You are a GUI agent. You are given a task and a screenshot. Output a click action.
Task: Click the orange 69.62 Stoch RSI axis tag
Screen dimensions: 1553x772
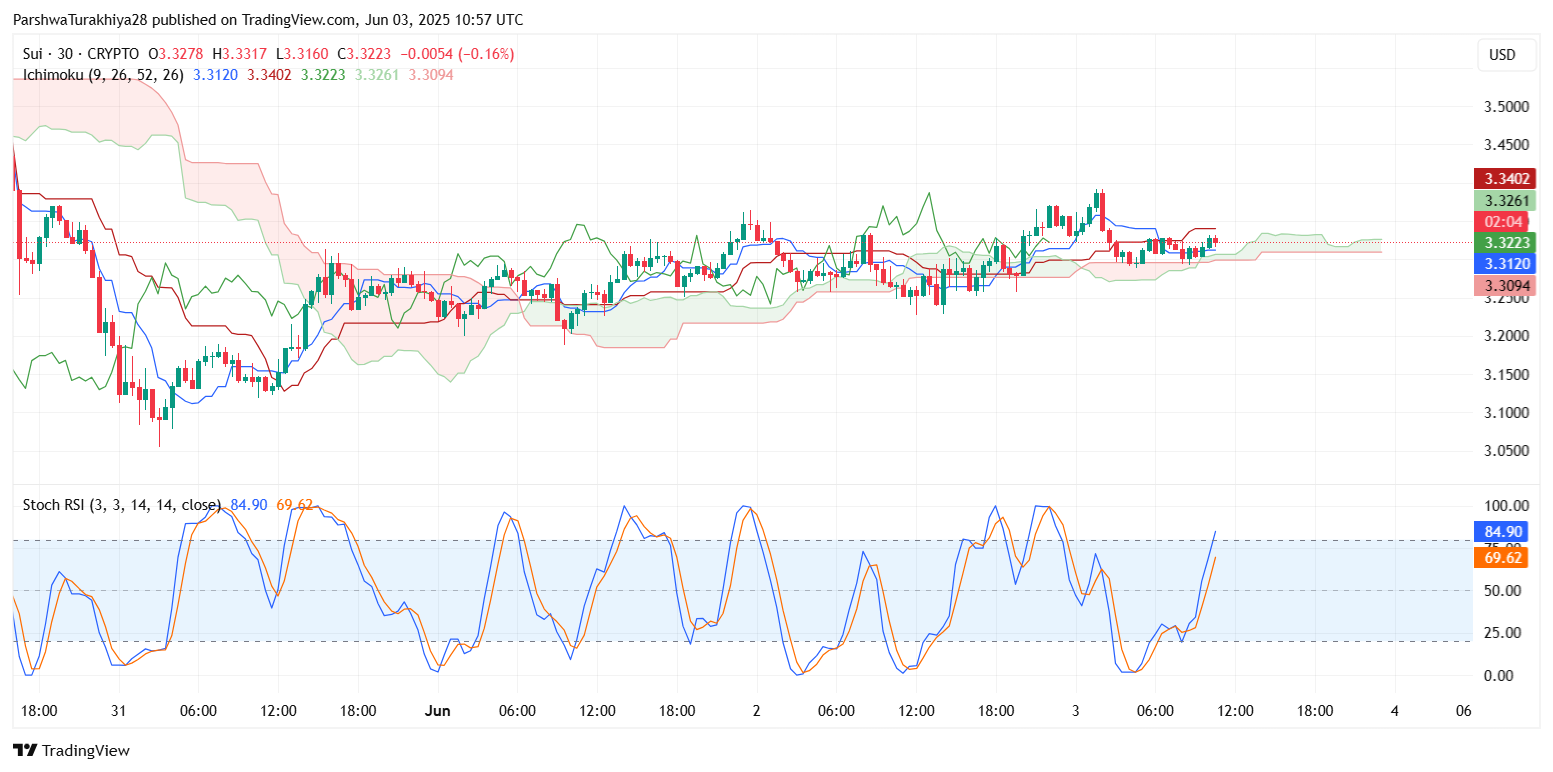pyautogui.click(x=1502, y=558)
